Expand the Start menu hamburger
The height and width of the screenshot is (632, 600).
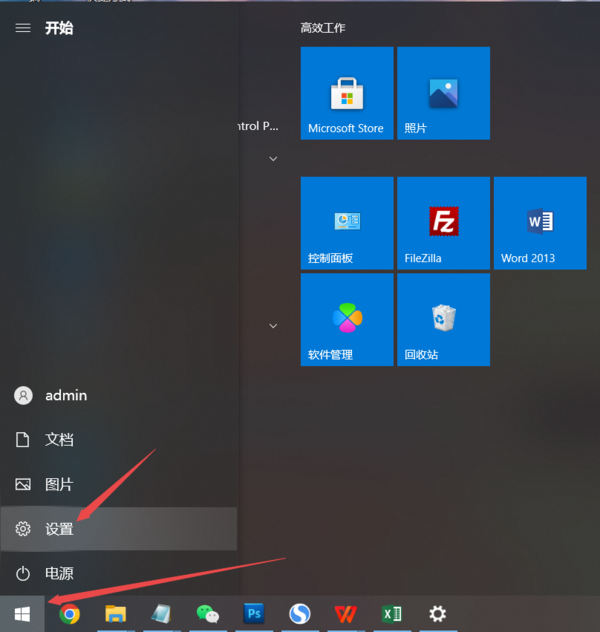pos(23,28)
